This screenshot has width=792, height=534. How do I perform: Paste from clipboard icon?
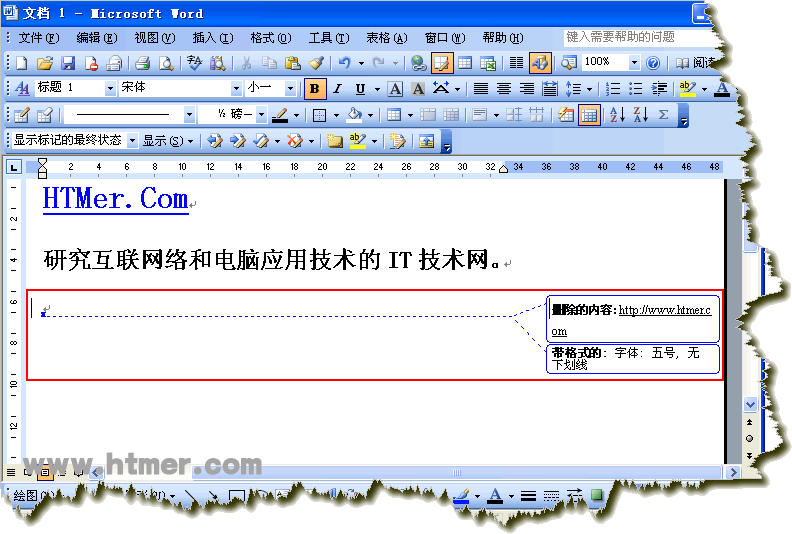292,63
